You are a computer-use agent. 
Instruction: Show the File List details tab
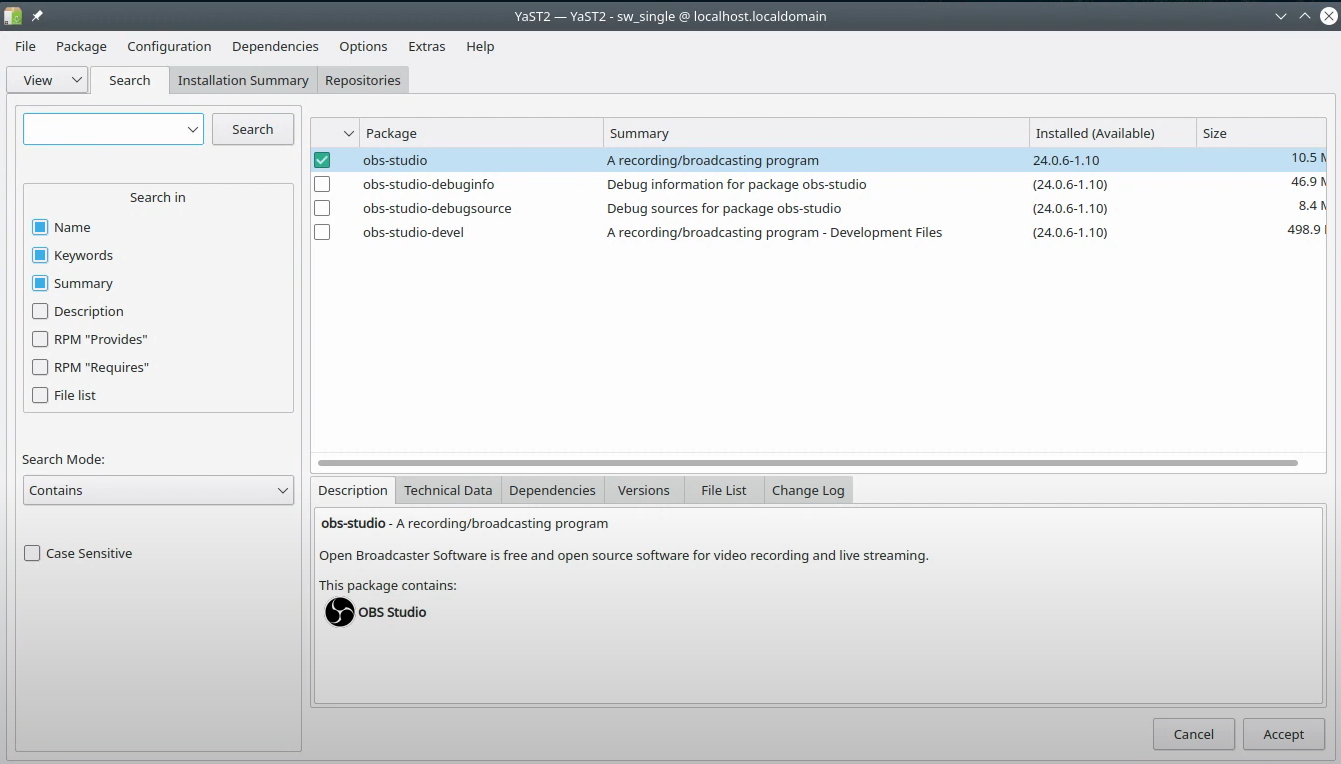724,490
